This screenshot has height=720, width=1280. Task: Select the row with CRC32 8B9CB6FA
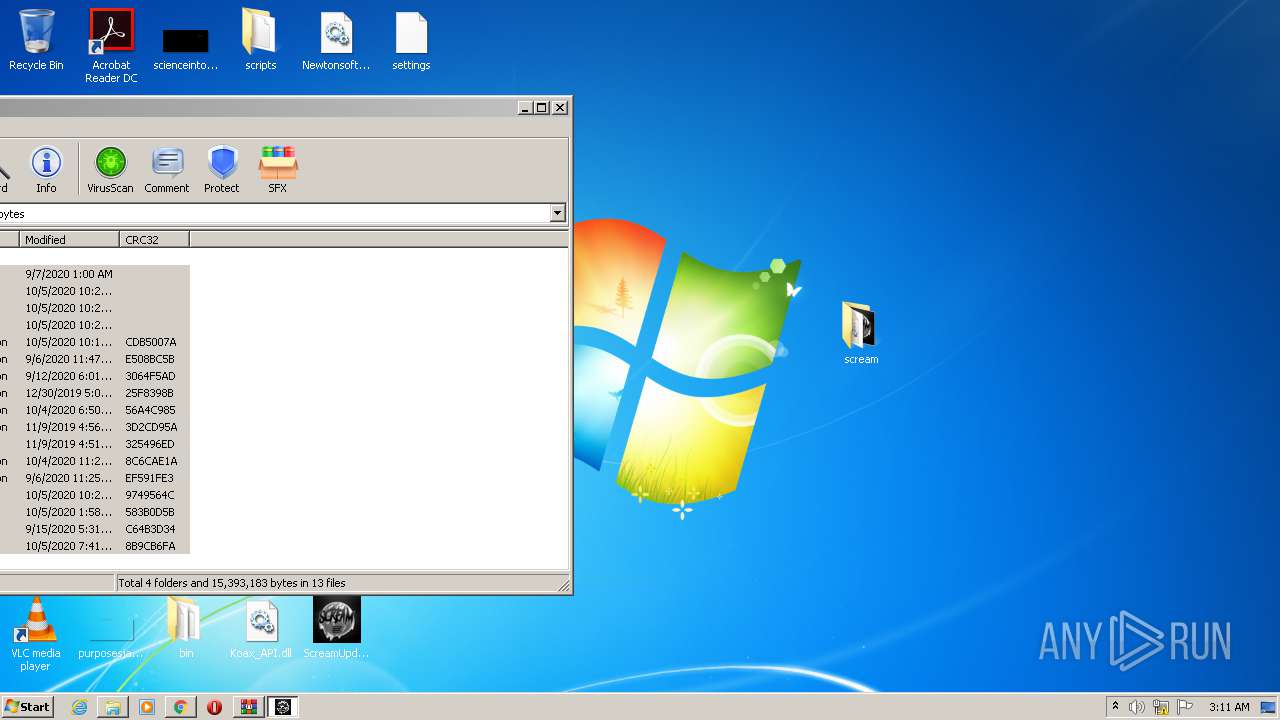coord(95,546)
